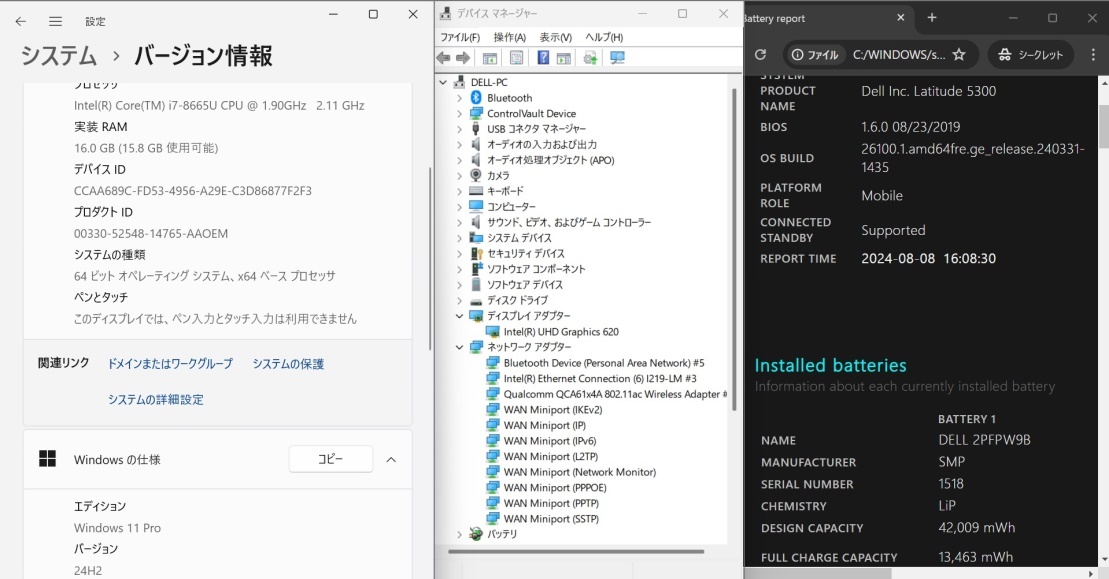The width and height of the screenshot is (1109, 579).
Task: Scan for hardware changes via the monitor icon
Action: tap(617, 58)
